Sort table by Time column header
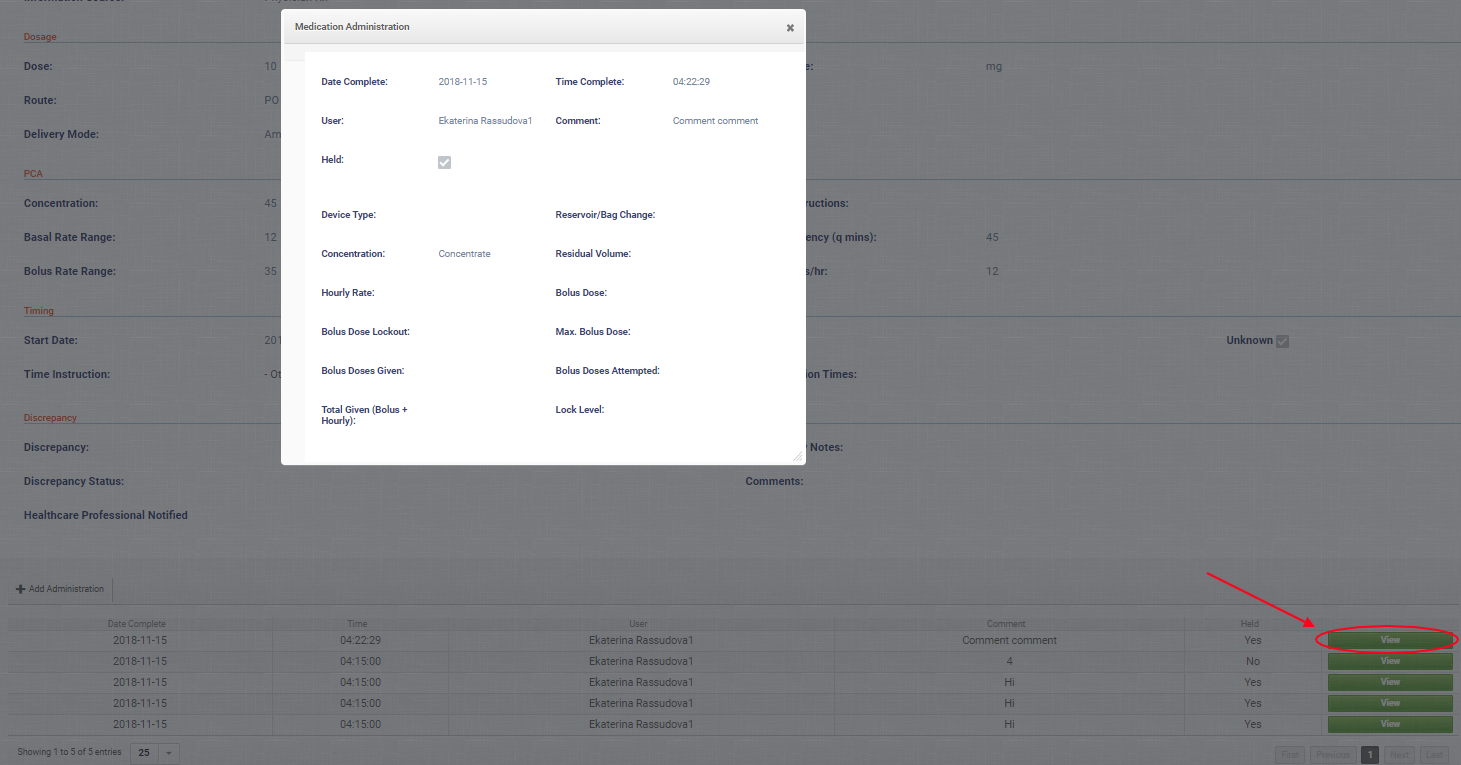The height and width of the screenshot is (765, 1461). pos(357,624)
